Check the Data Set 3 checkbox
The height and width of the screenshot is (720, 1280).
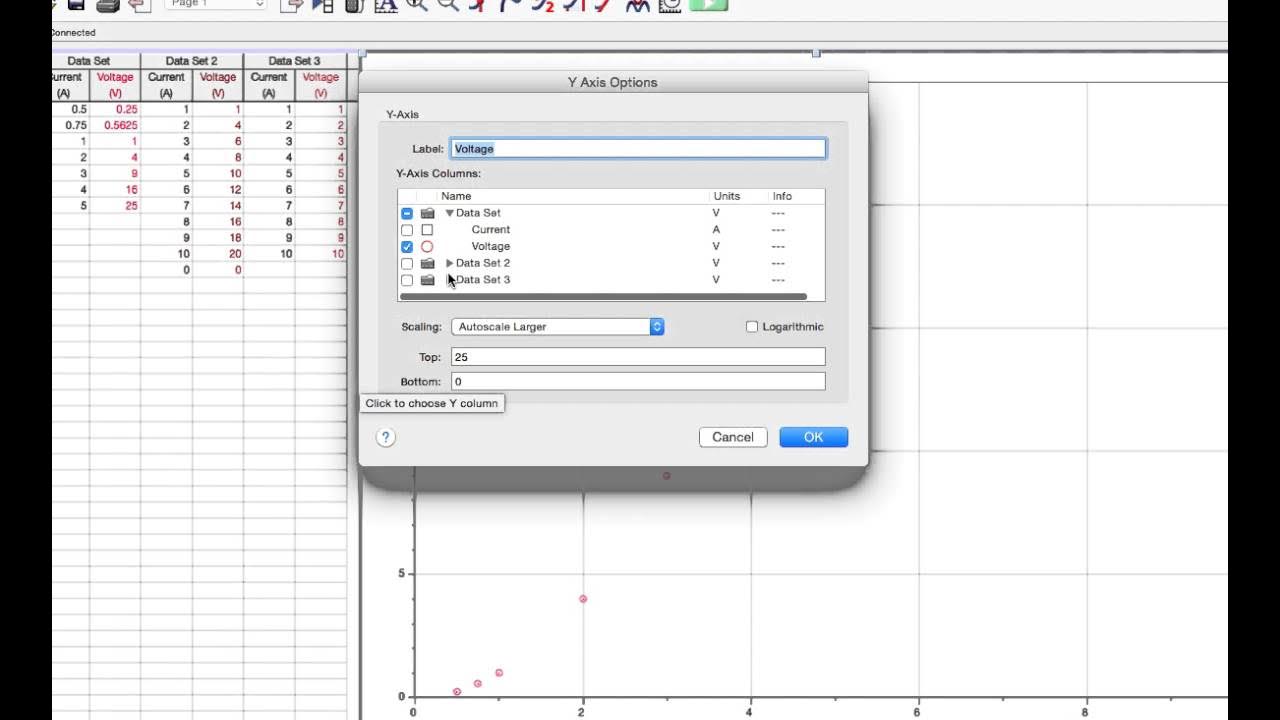coord(407,280)
